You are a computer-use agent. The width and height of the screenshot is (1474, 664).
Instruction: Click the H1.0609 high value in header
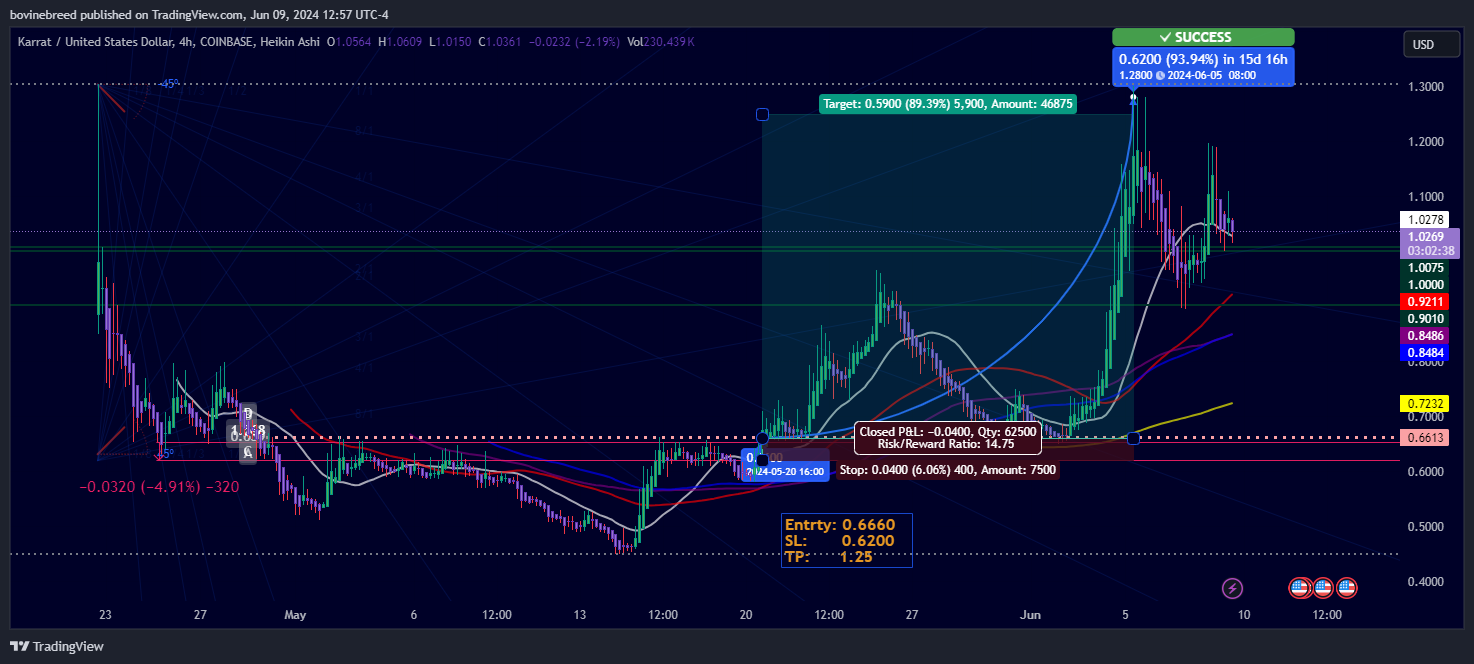click(400, 42)
